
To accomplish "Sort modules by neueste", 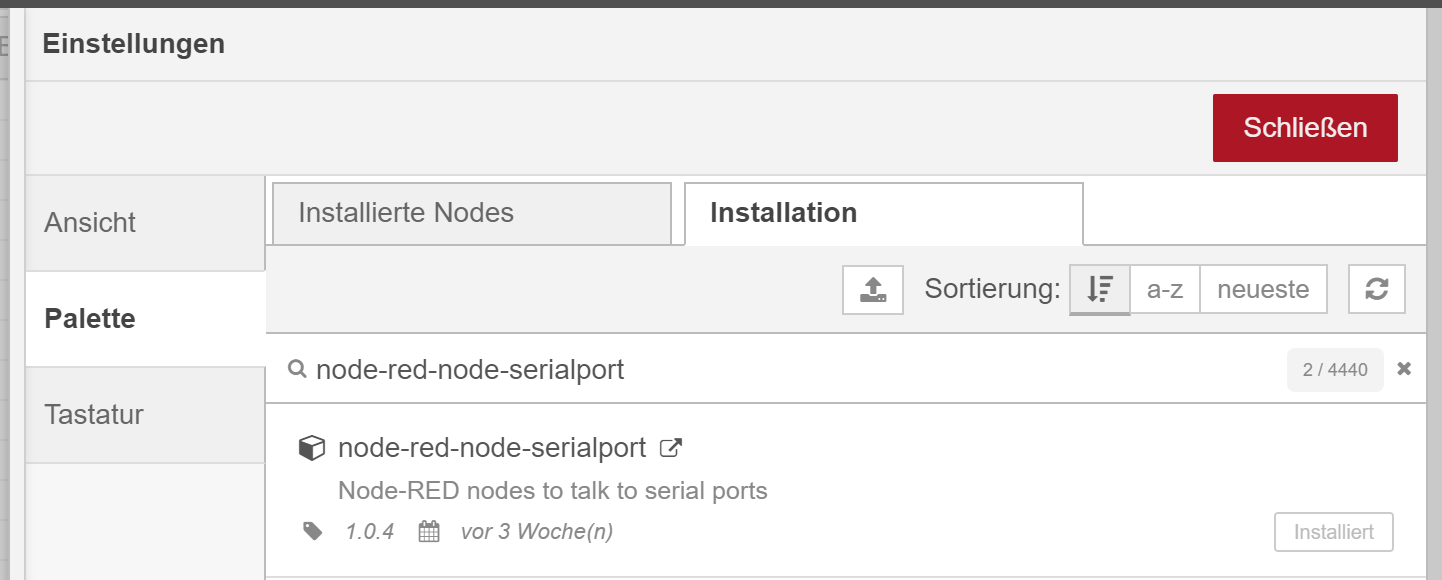I will coord(1263,290).
